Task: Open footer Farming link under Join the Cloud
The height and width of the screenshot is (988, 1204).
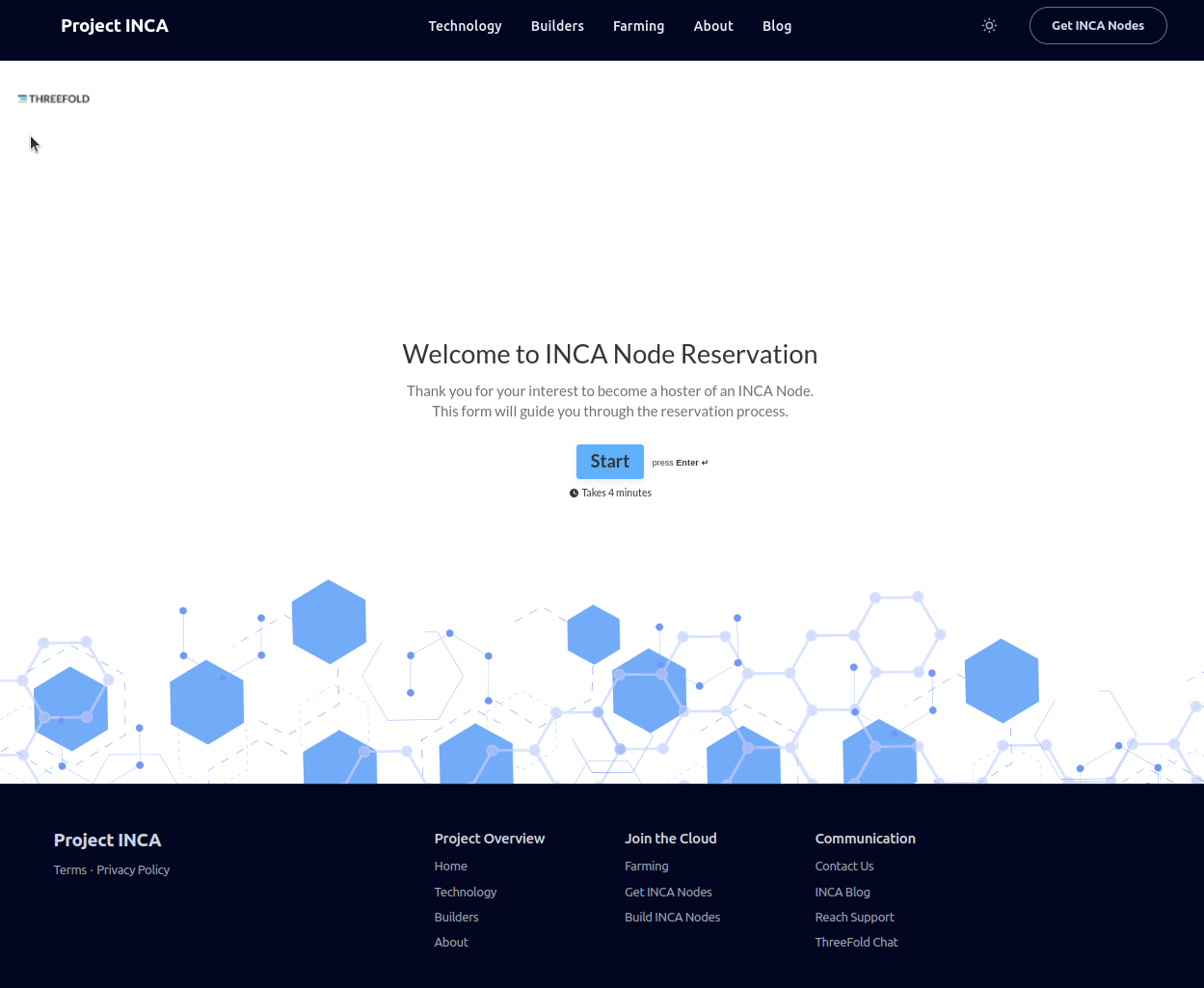Action: [646, 866]
